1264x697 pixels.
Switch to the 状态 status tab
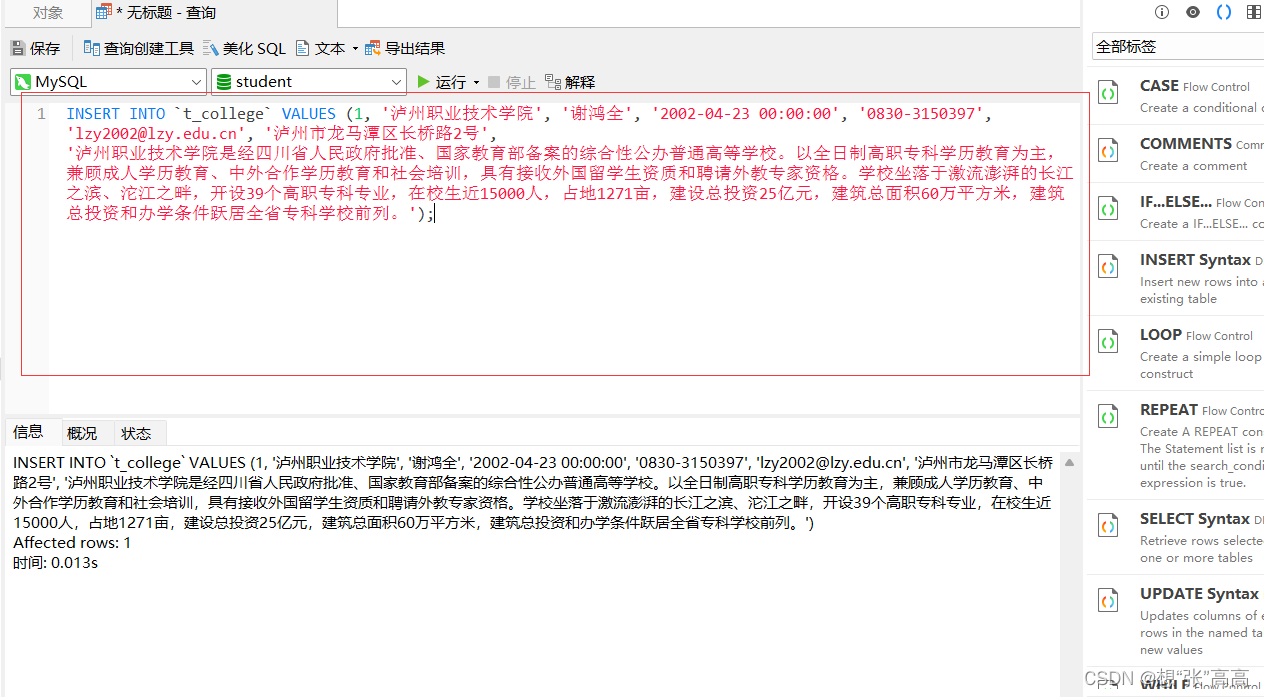click(x=136, y=433)
